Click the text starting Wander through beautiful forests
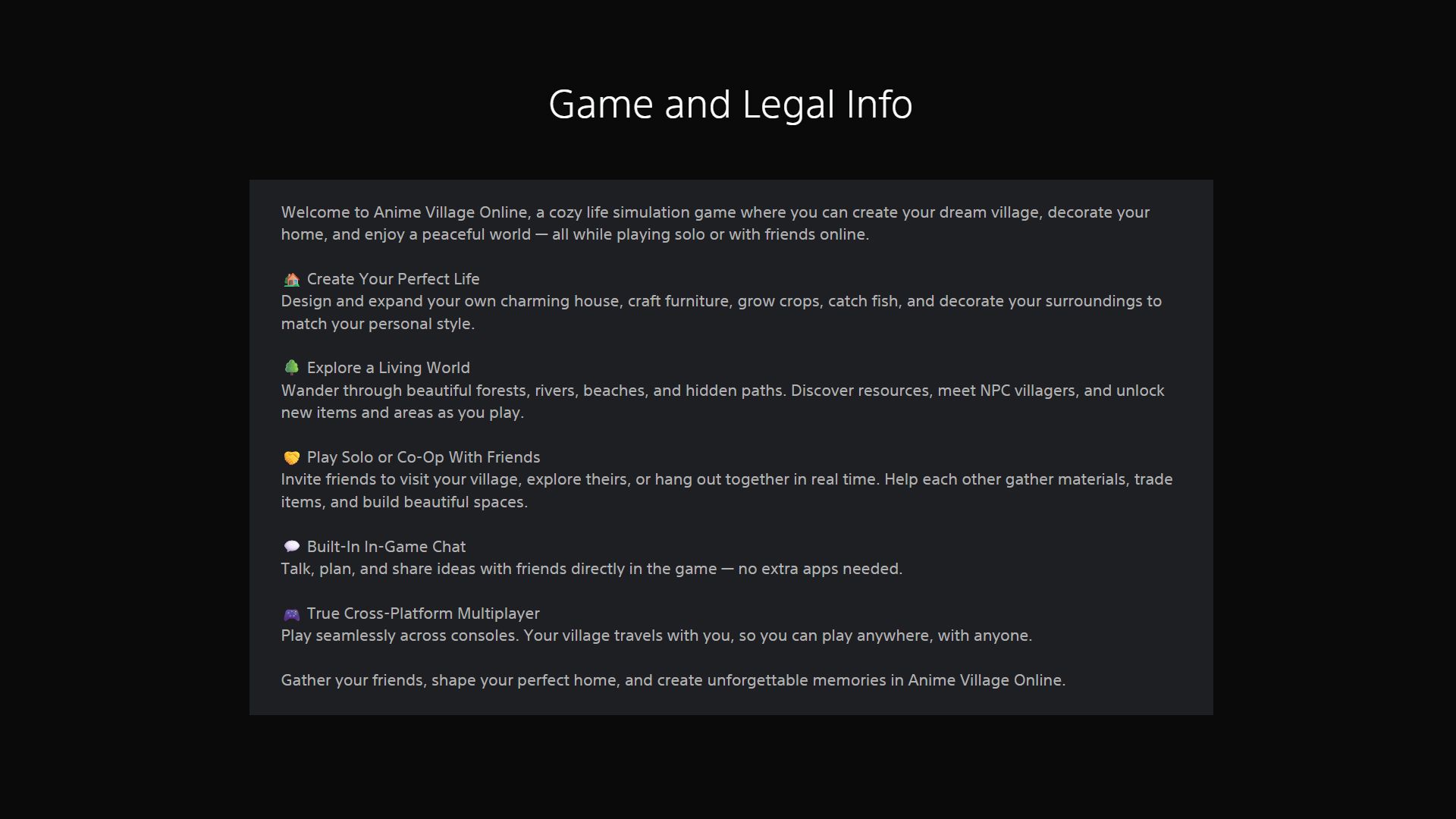The width and height of the screenshot is (1456, 819). point(722,391)
